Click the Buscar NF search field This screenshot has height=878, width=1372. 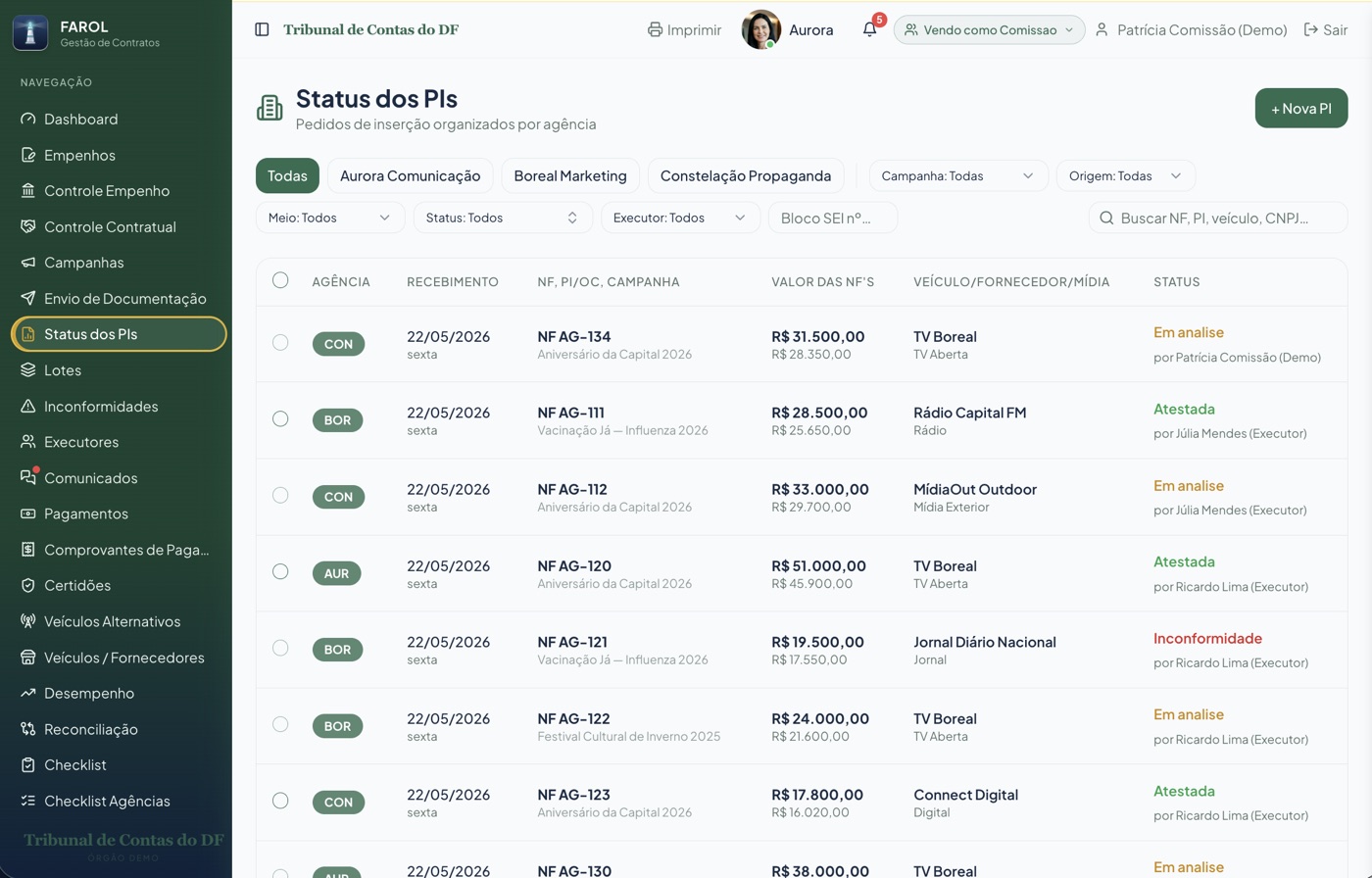(x=1218, y=218)
